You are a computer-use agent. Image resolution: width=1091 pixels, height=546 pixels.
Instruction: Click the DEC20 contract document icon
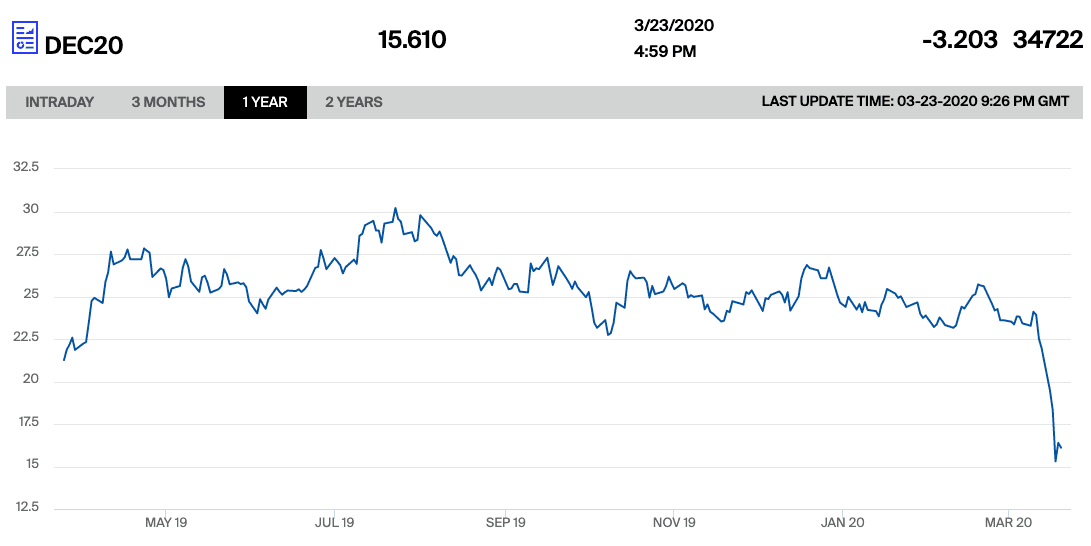(x=25, y=39)
